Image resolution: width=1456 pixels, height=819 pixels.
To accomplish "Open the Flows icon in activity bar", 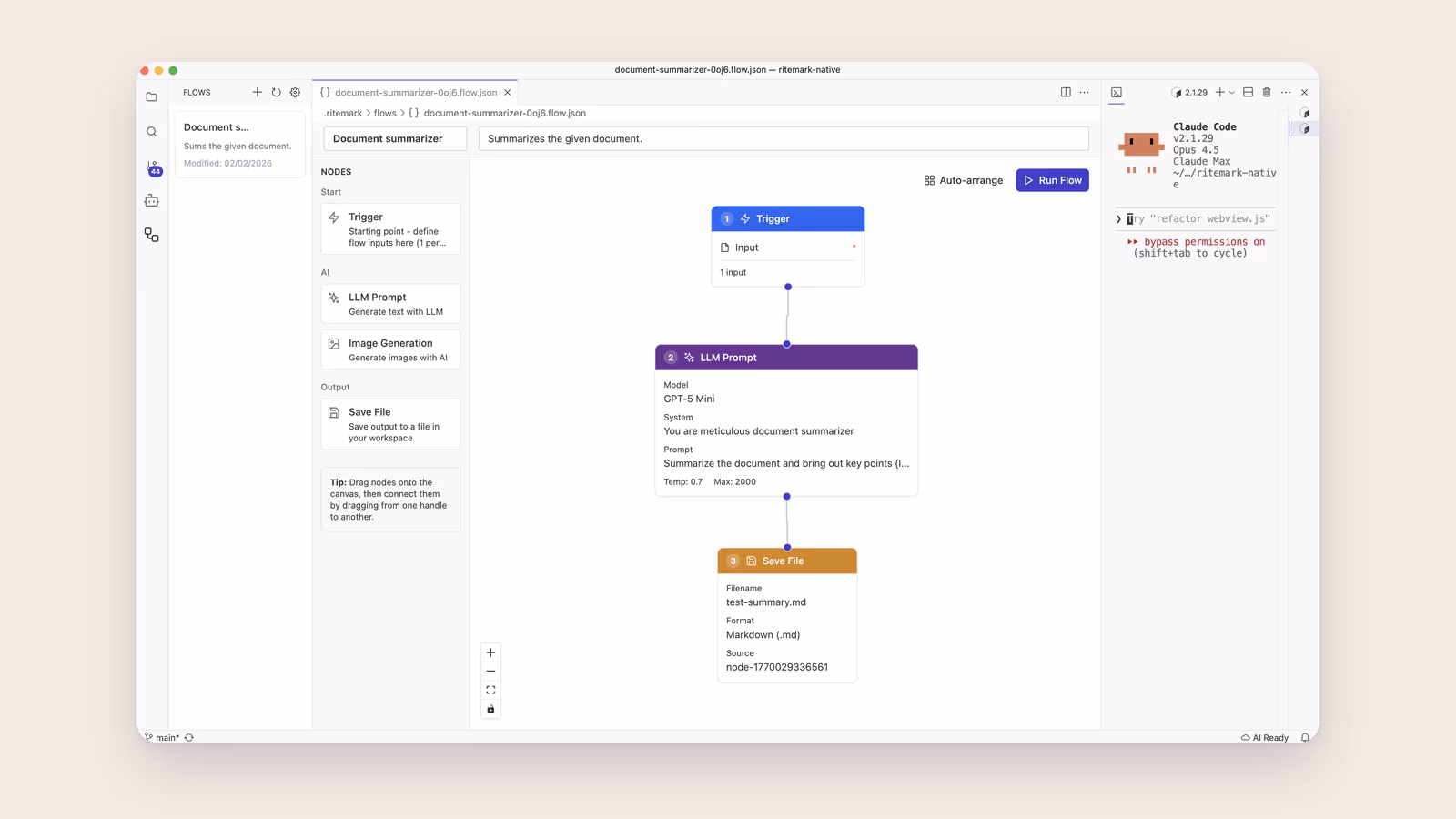I will coord(151,235).
